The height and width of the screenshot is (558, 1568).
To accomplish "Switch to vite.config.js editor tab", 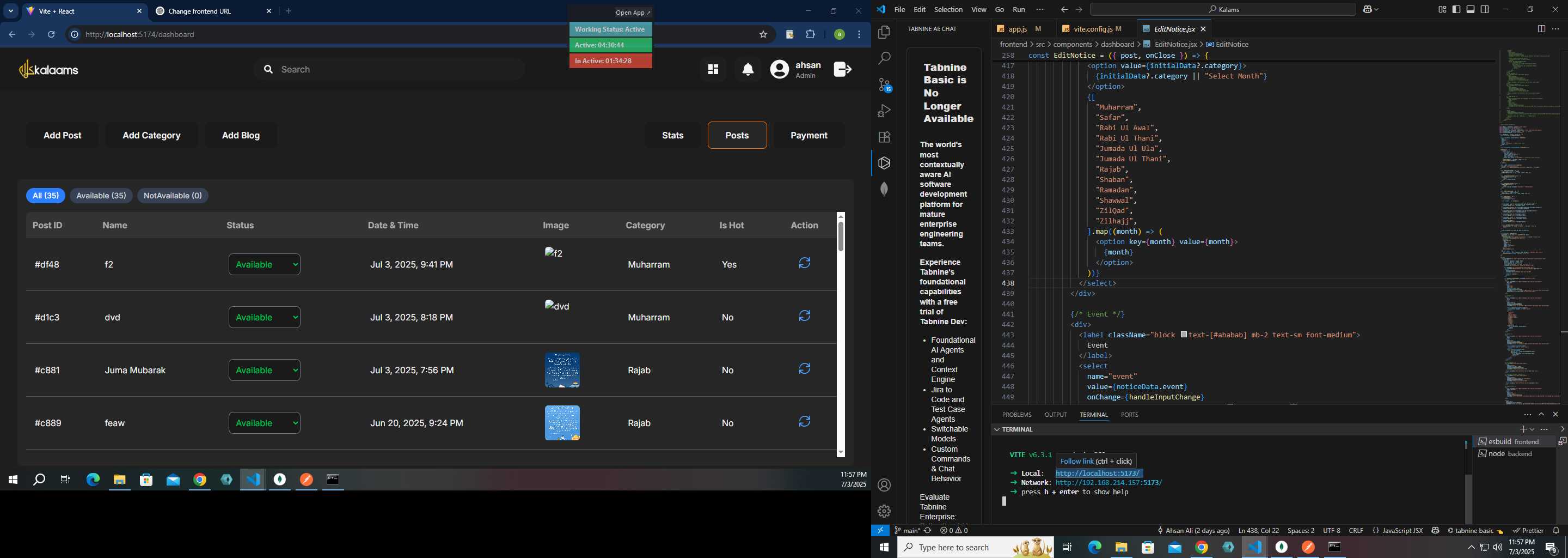I will [1093, 29].
